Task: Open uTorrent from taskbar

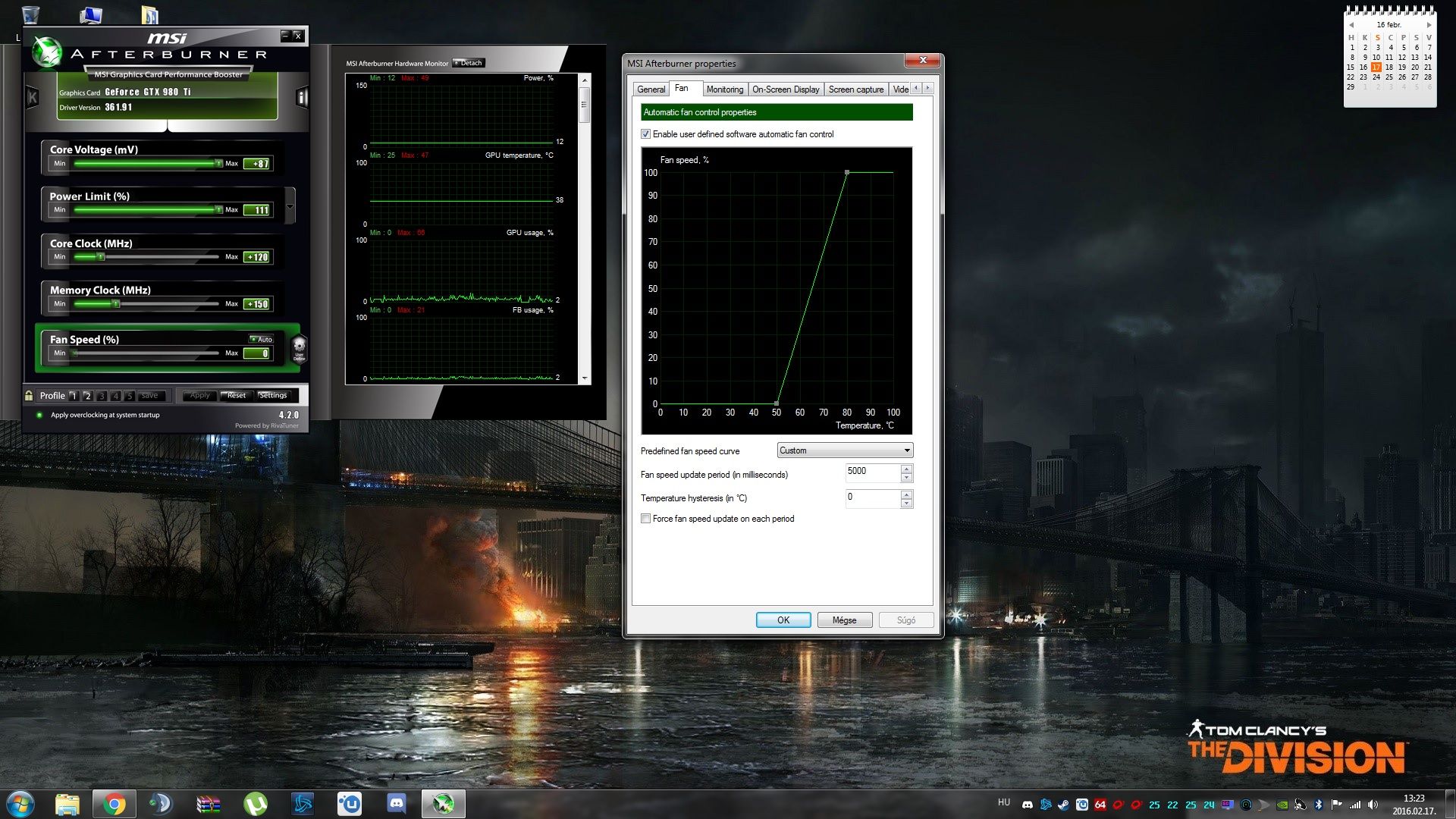Action: [256, 803]
